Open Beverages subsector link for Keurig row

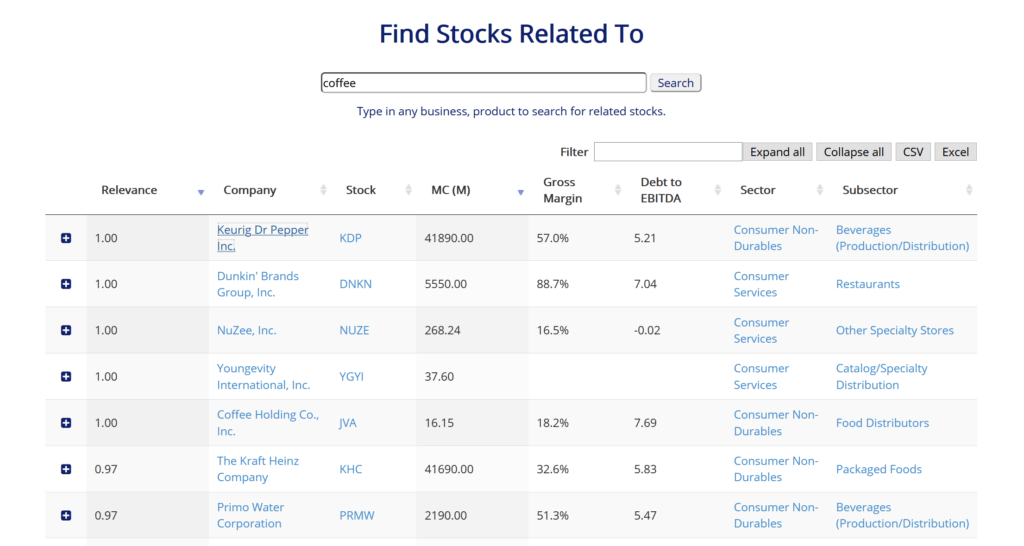(903, 238)
